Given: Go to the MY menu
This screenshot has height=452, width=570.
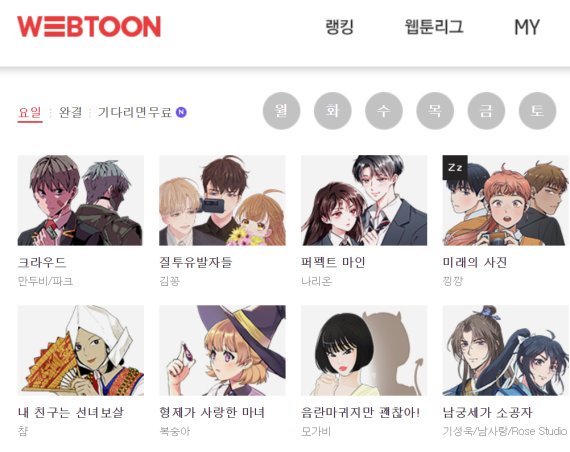Looking at the screenshot, I should [x=527, y=27].
